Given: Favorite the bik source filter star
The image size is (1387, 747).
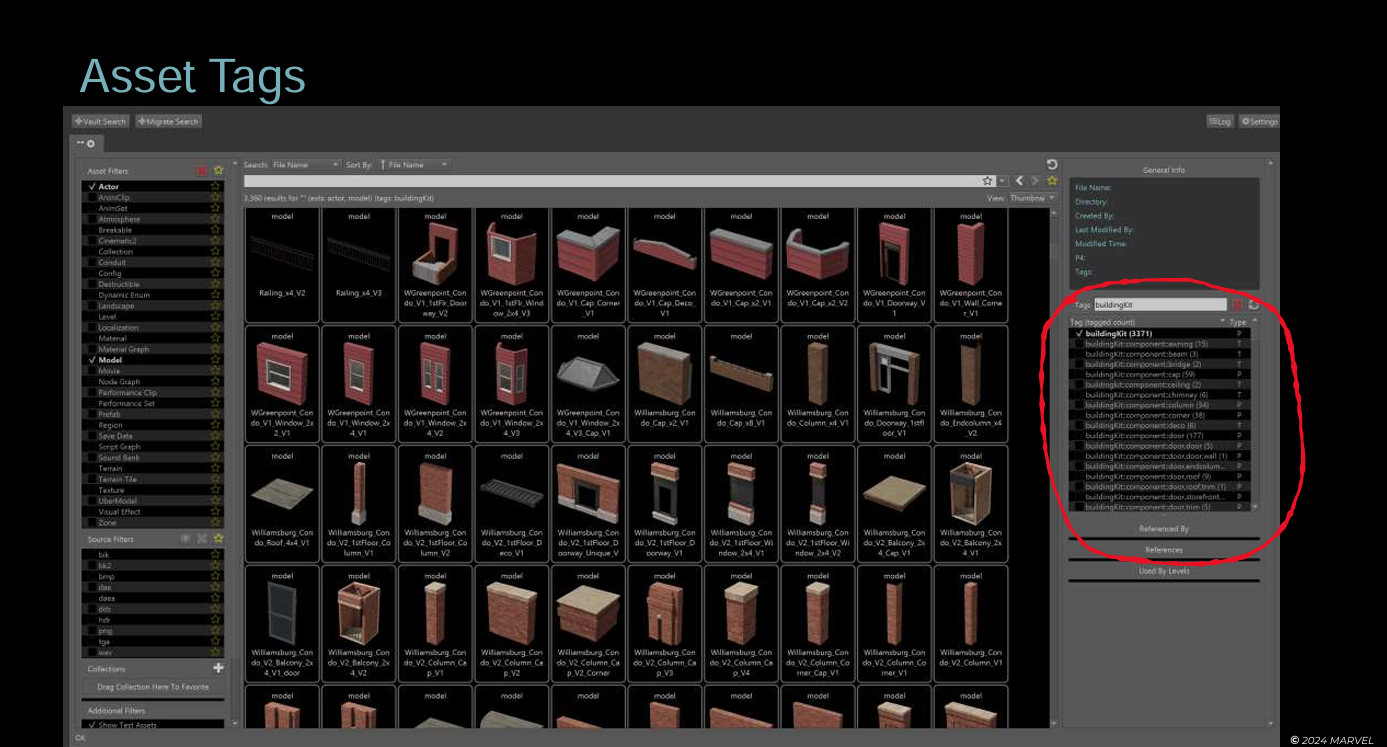Looking at the screenshot, I should coord(215,554).
